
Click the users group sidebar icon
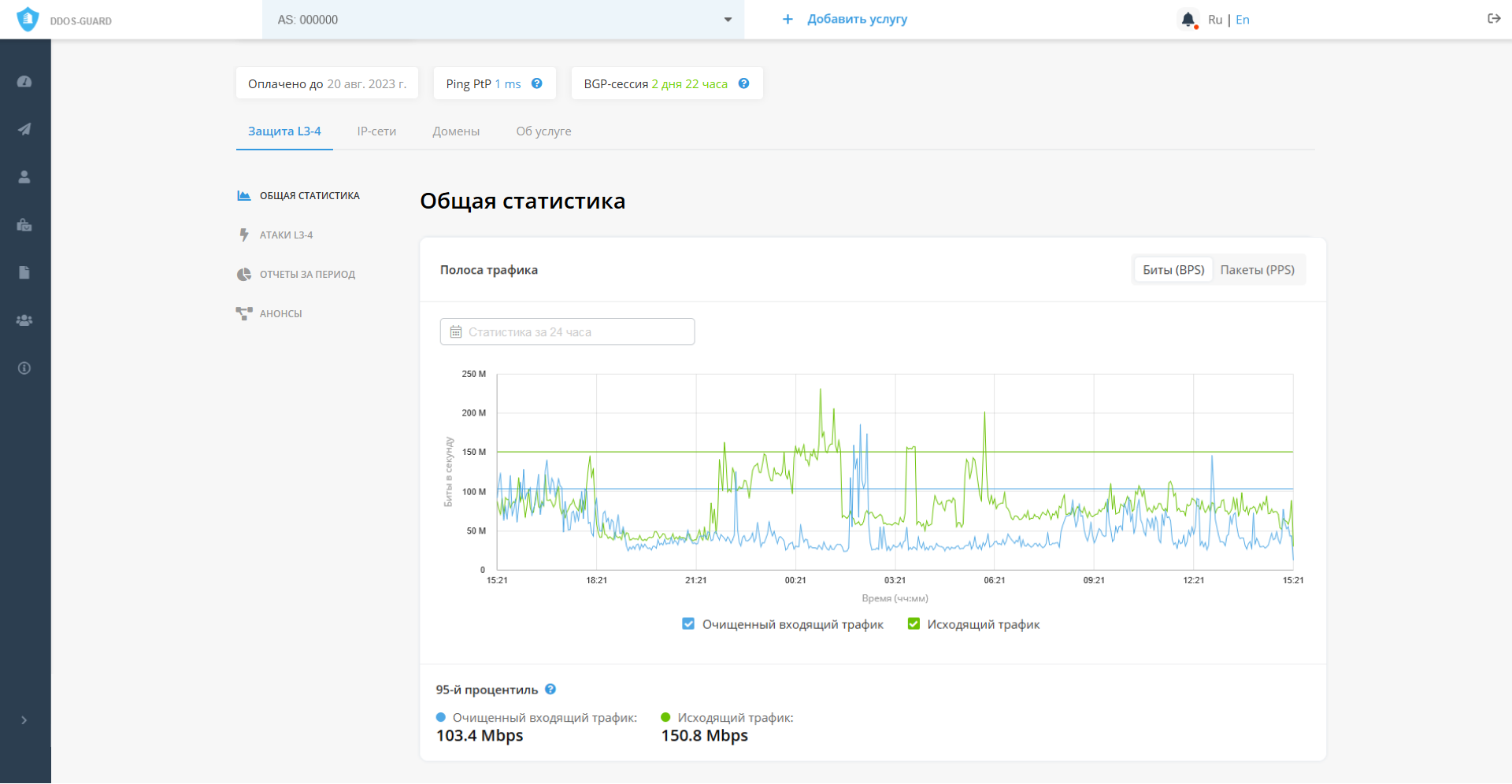coord(24,320)
